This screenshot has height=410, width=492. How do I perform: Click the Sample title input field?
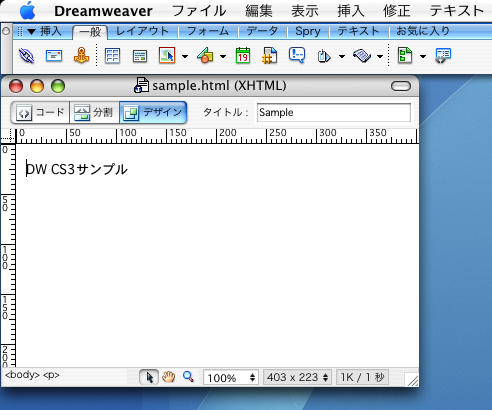tap(334, 112)
